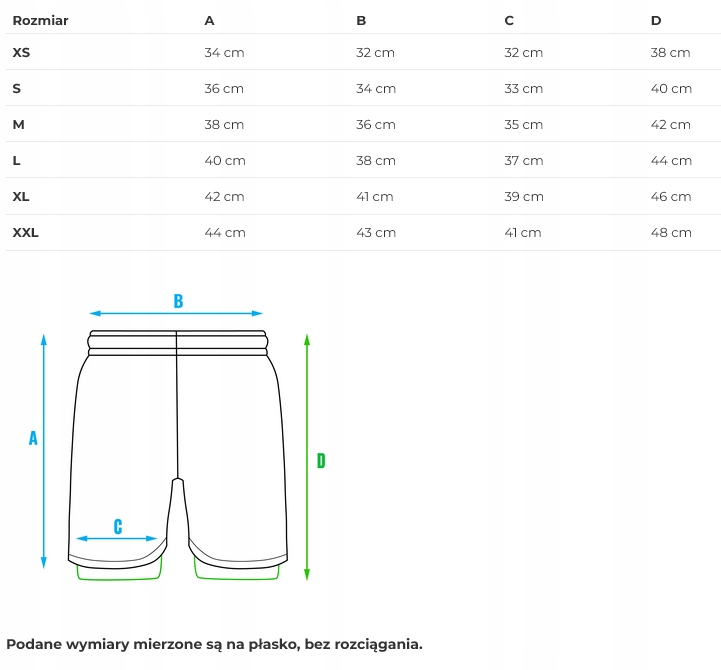The image size is (721, 670).
Task: Click the 43 cm value in XXL row
Action: coord(376,232)
